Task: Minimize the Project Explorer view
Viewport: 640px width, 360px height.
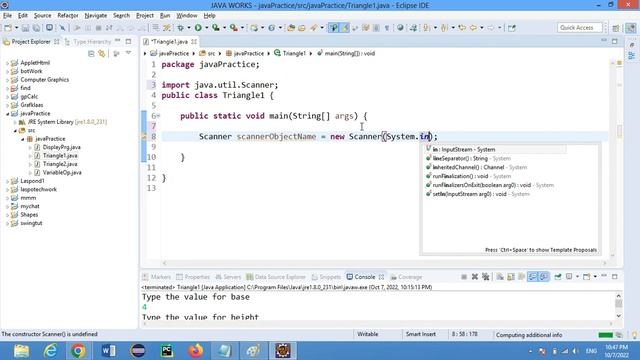Action: click(x=118, y=41)
